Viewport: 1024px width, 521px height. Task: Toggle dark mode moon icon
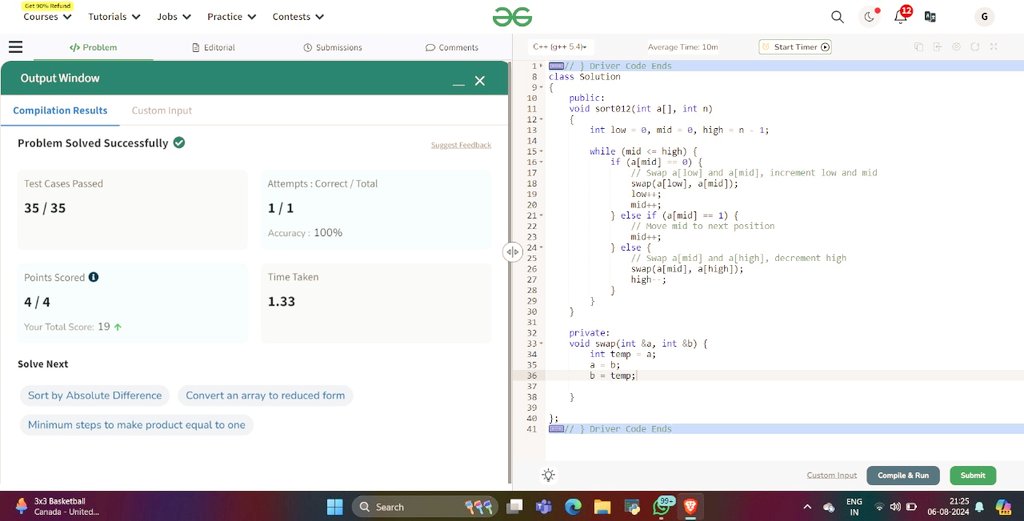(869, 17)
